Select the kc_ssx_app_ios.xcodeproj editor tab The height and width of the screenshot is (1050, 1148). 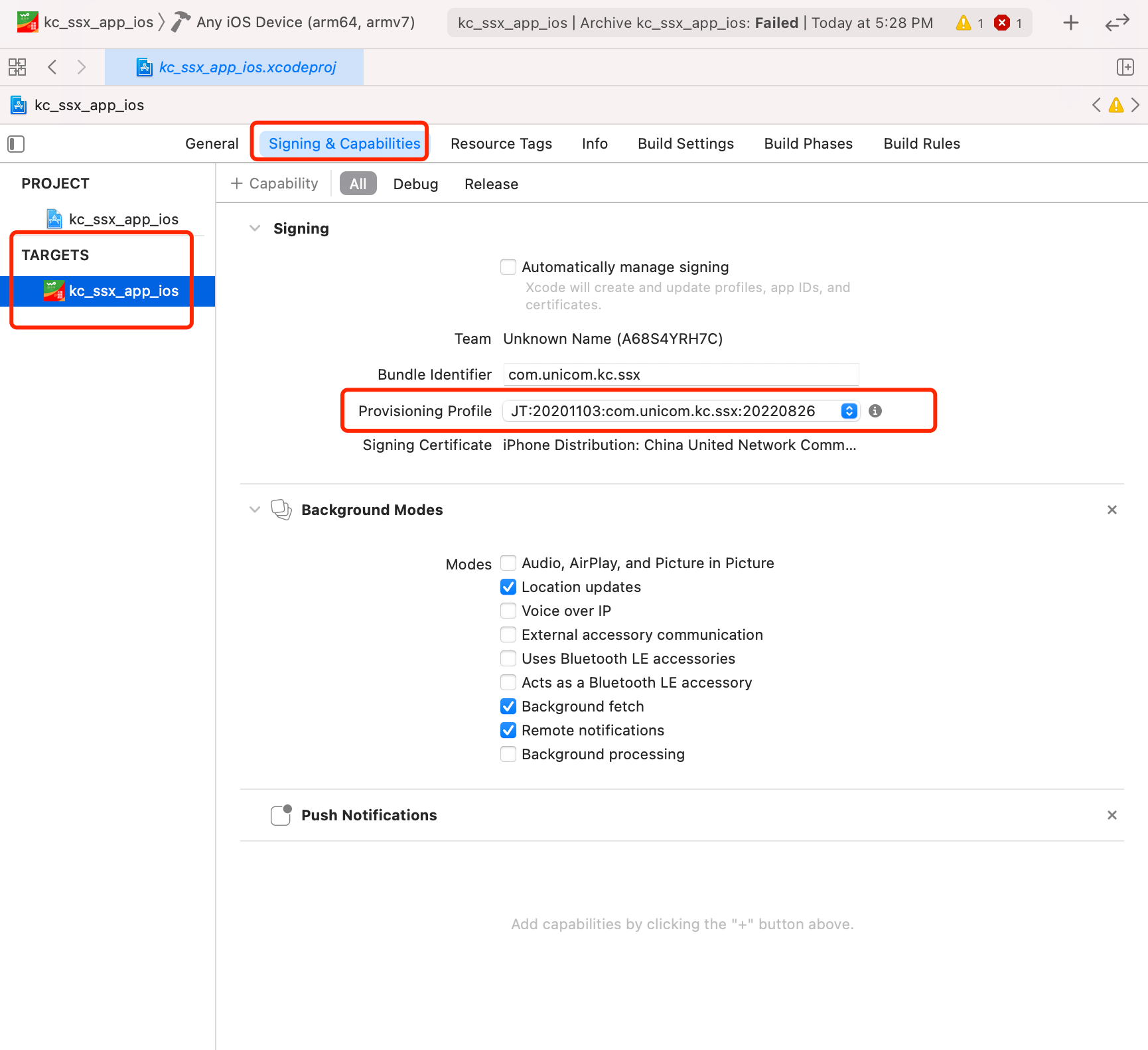coord(234,67)
